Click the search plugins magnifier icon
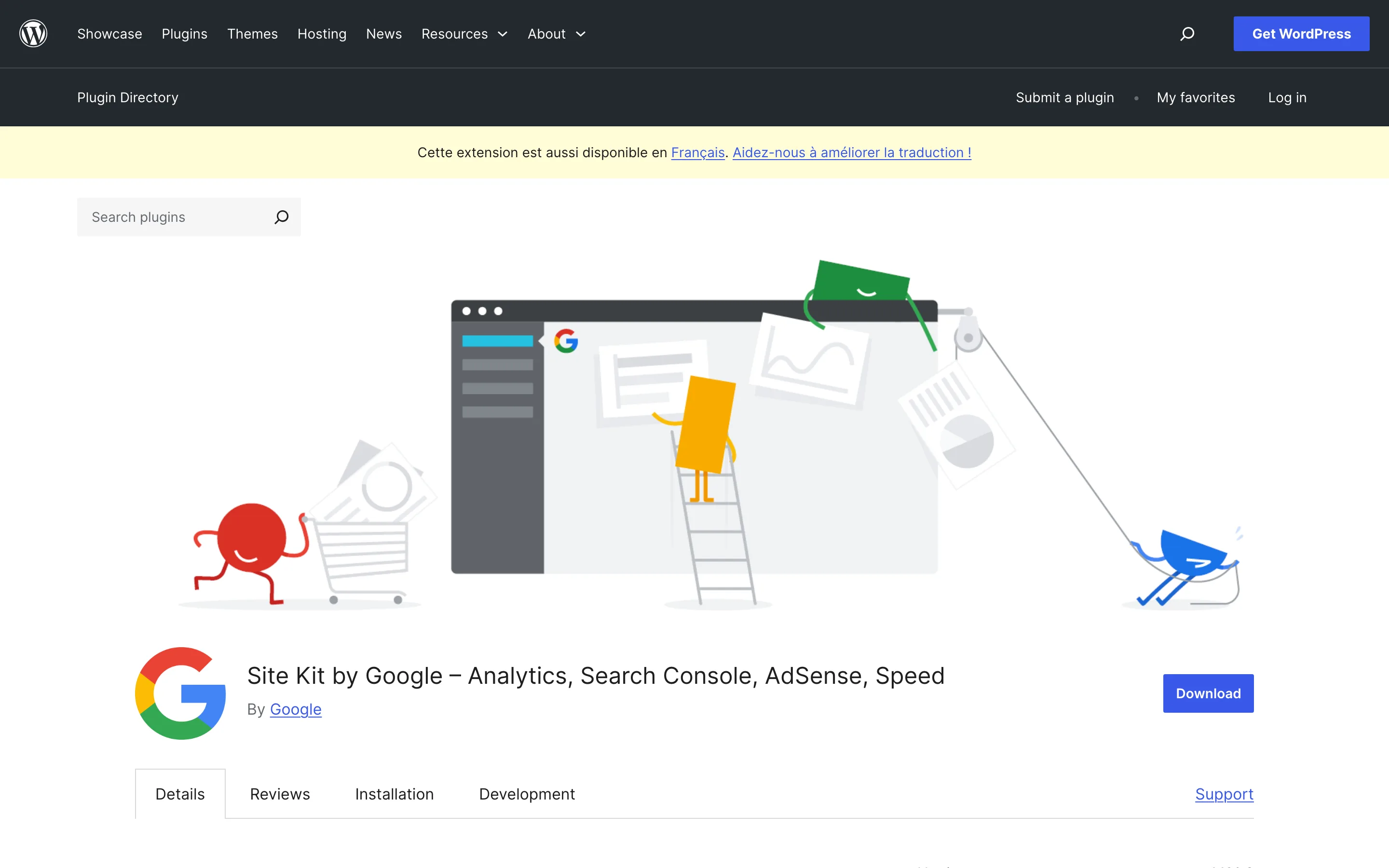Viewport: 1389px width, 868px height. click(281, 217)
